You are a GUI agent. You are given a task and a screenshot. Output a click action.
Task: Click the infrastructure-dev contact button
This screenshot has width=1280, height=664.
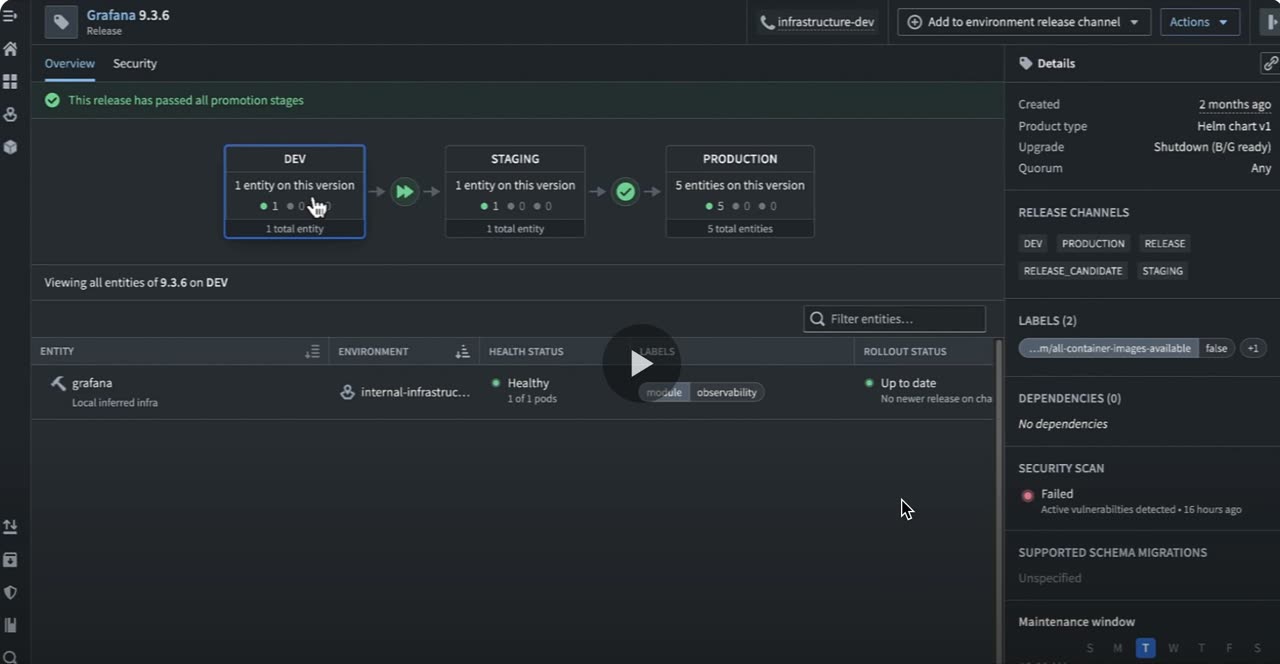[x=817, y=22]
